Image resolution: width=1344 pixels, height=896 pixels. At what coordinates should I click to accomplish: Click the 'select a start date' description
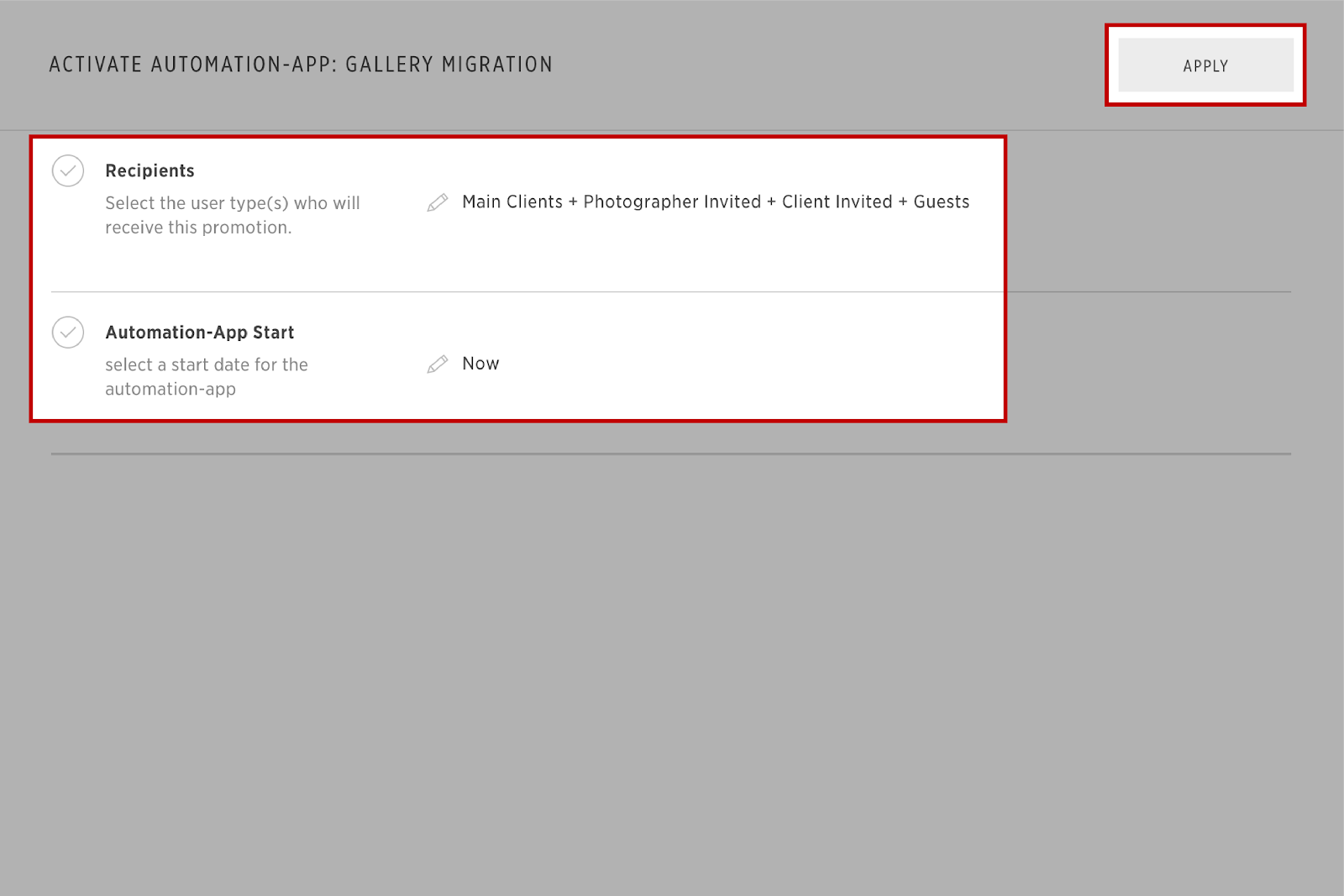[207, 376]
